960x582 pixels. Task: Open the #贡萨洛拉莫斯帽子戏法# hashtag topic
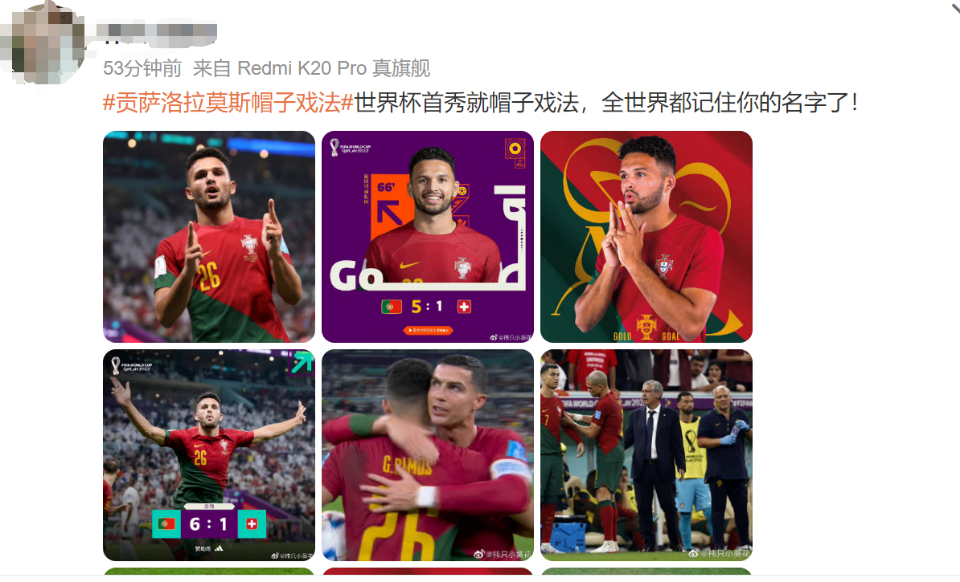pyautogui.click(x=228, y=102)
